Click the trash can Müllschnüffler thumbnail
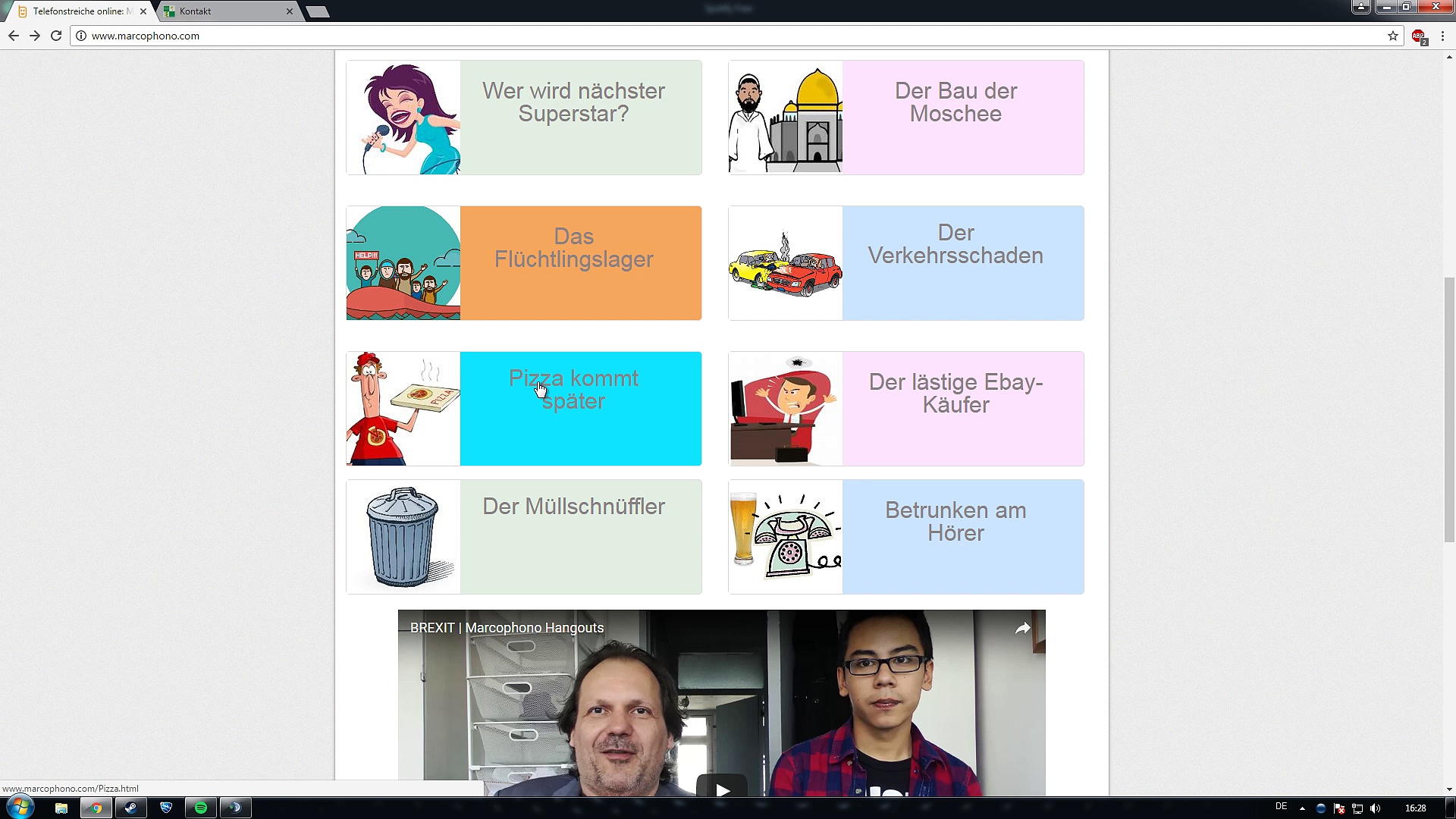 (x=403, y=537)
